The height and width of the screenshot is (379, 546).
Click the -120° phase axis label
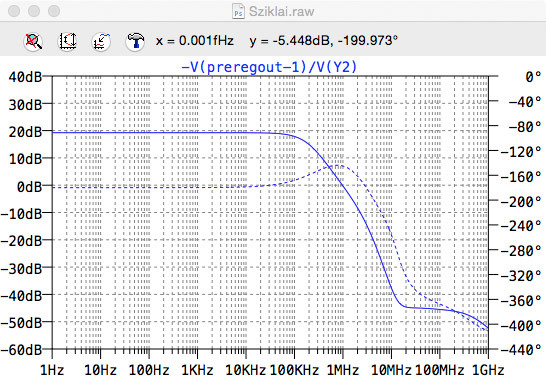(521, 152)
